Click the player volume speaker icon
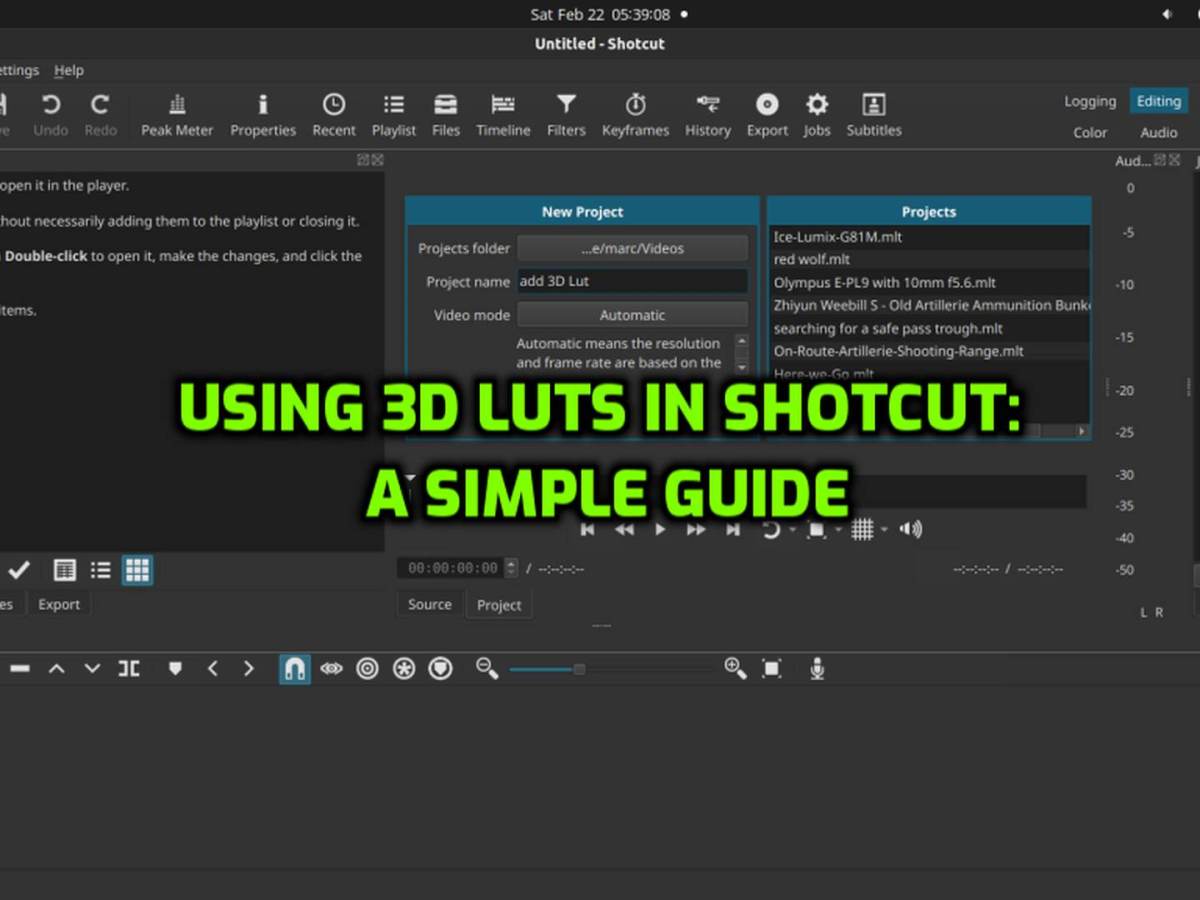The width and height of the screenshot is (1200, 900). pos(911,529)
